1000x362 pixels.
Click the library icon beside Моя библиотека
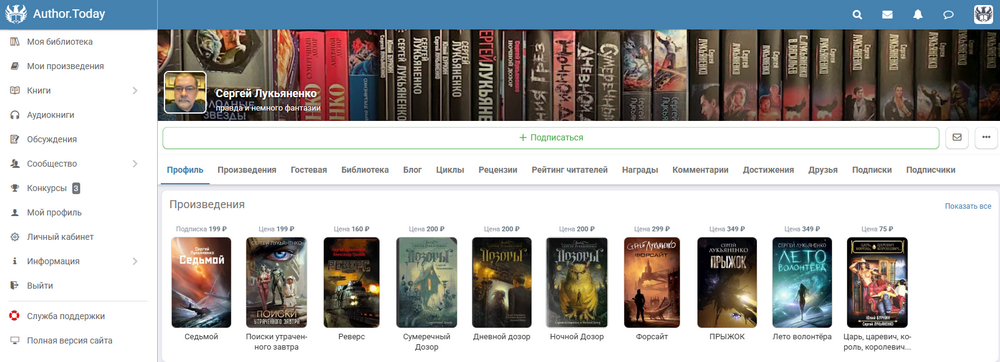tap(14, 41)
